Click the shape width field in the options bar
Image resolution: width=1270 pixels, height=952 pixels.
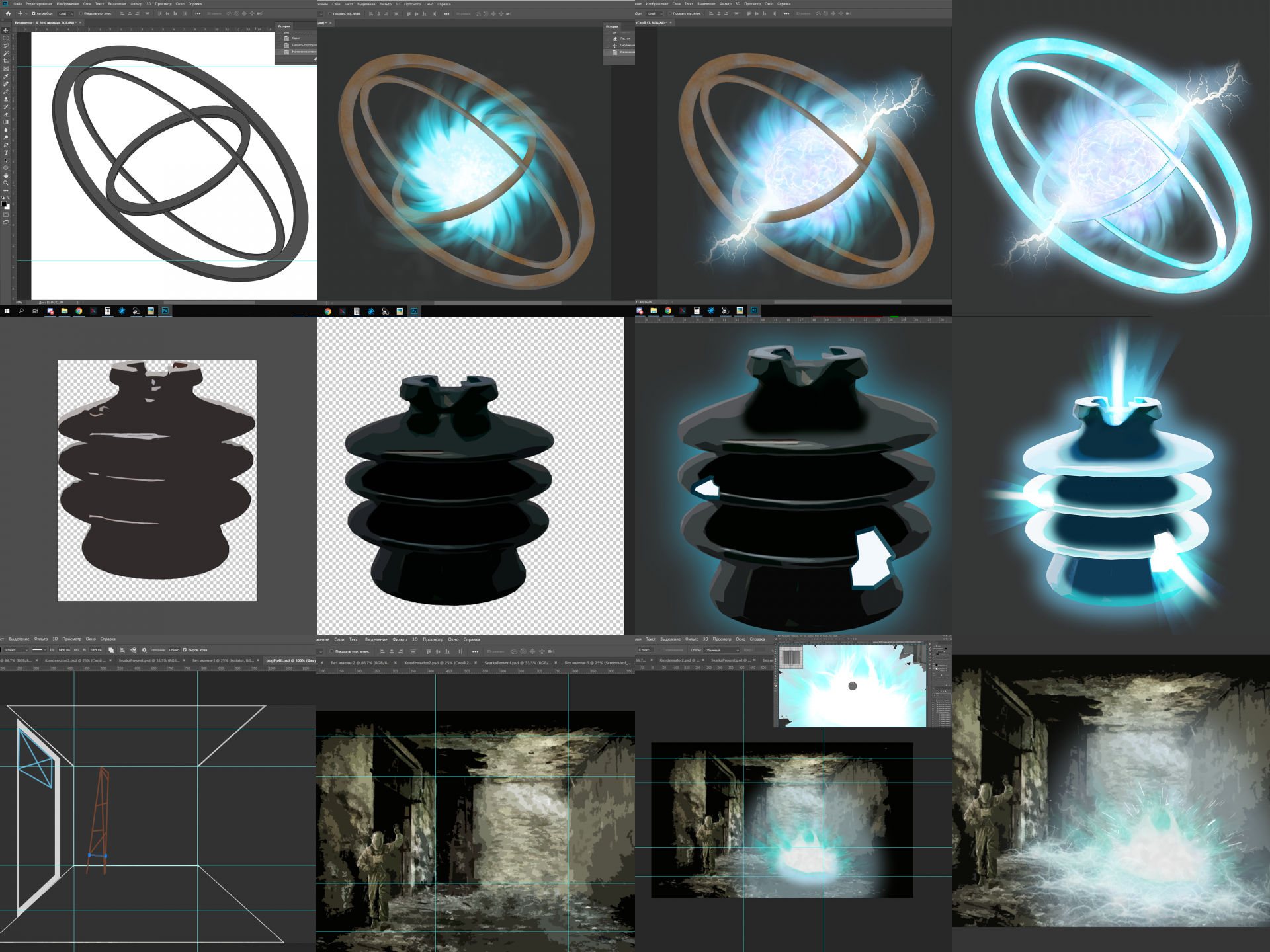point(63,650)
